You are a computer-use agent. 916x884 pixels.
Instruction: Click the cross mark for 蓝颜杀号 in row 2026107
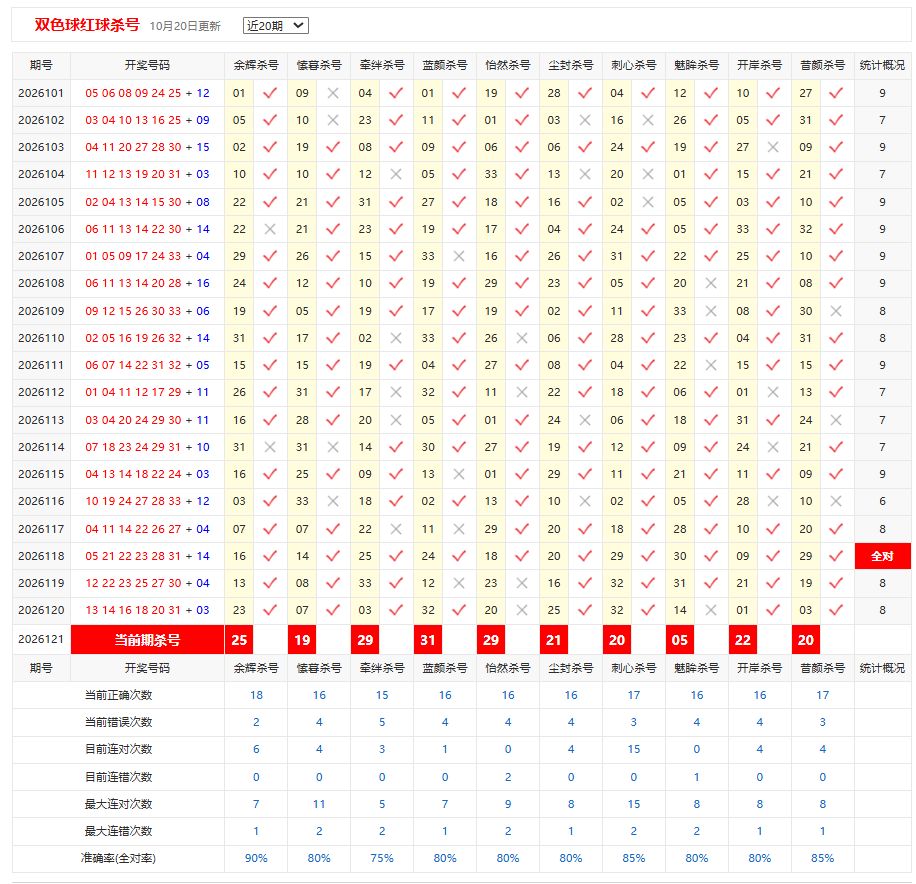459,256
